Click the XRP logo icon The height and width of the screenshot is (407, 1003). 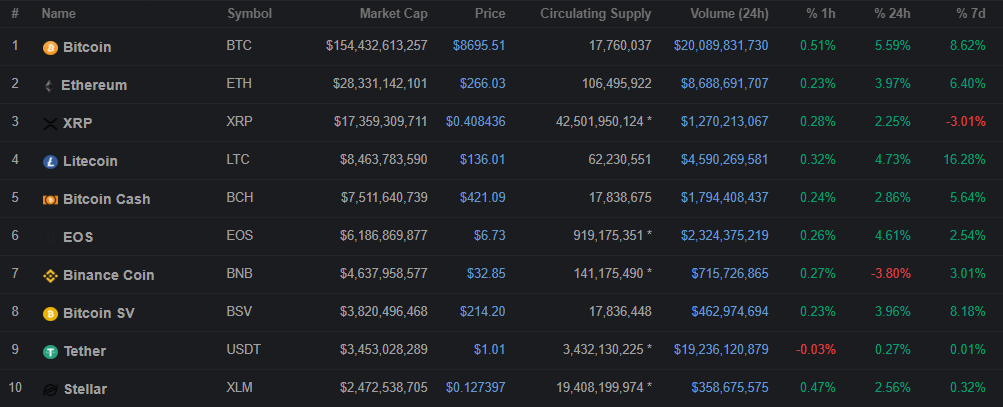click(x=50, y=123)
